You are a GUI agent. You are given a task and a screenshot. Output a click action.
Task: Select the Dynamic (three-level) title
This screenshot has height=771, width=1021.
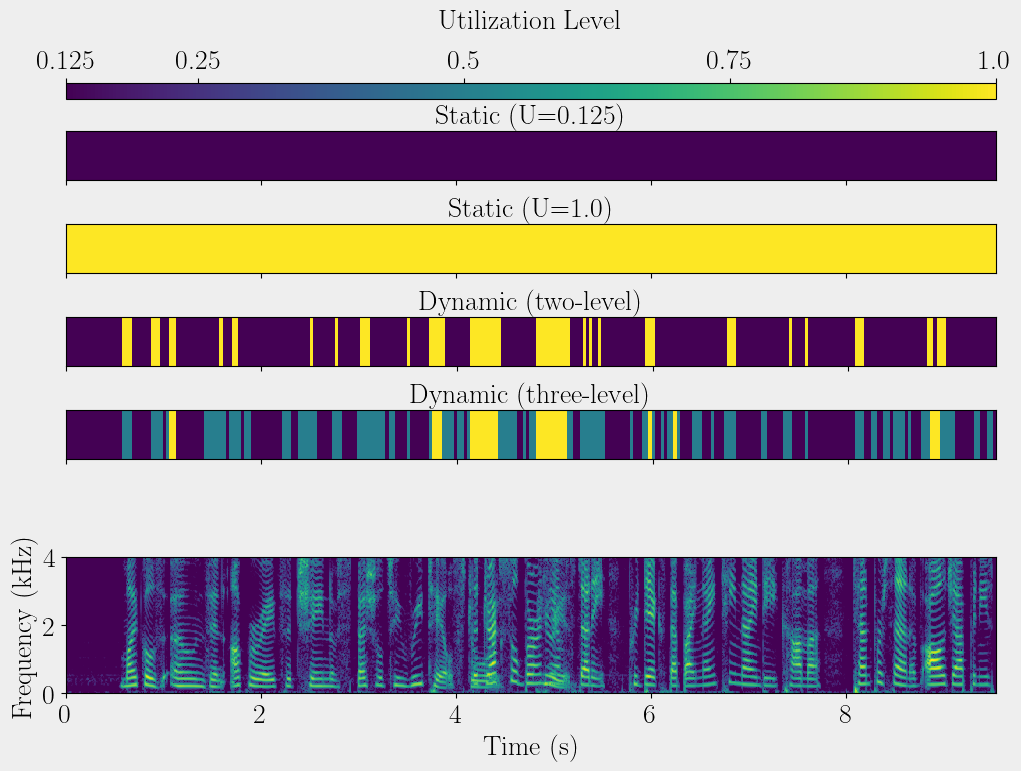(529, 395)
